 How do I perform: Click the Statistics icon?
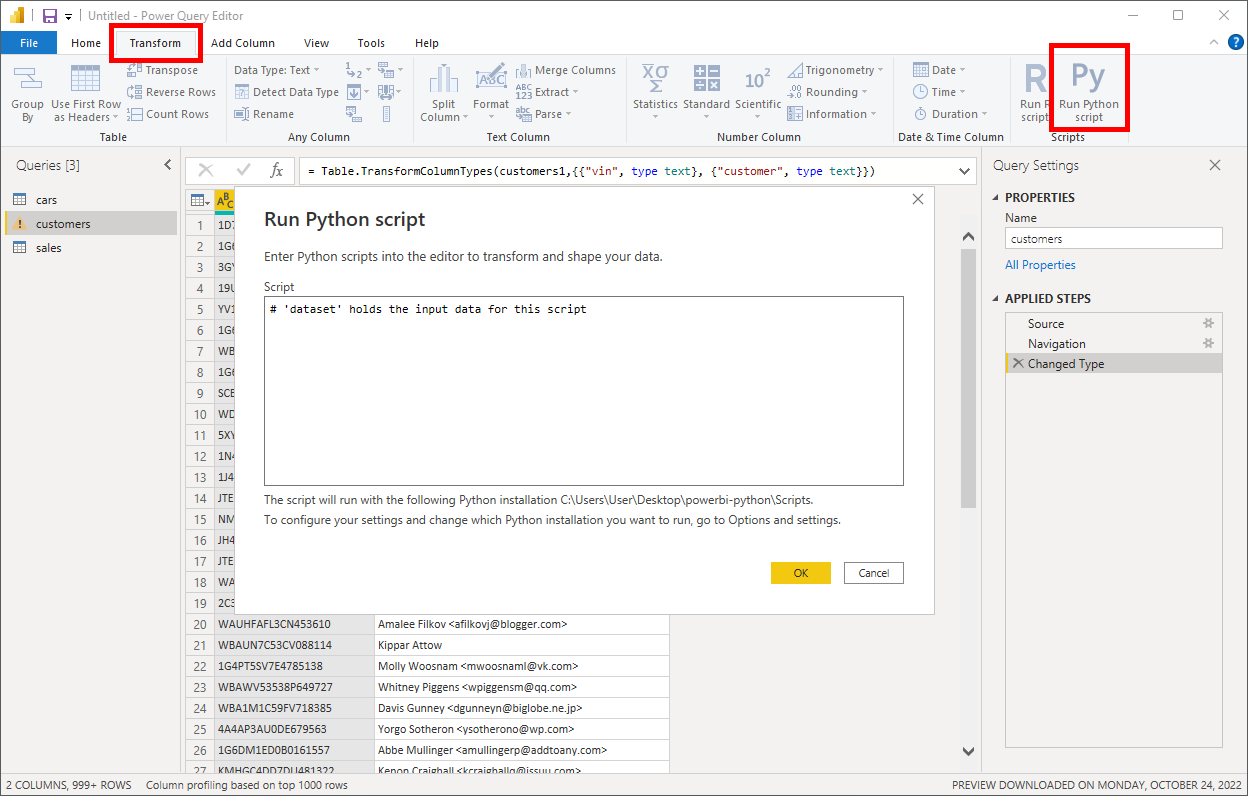click(655, 90)
